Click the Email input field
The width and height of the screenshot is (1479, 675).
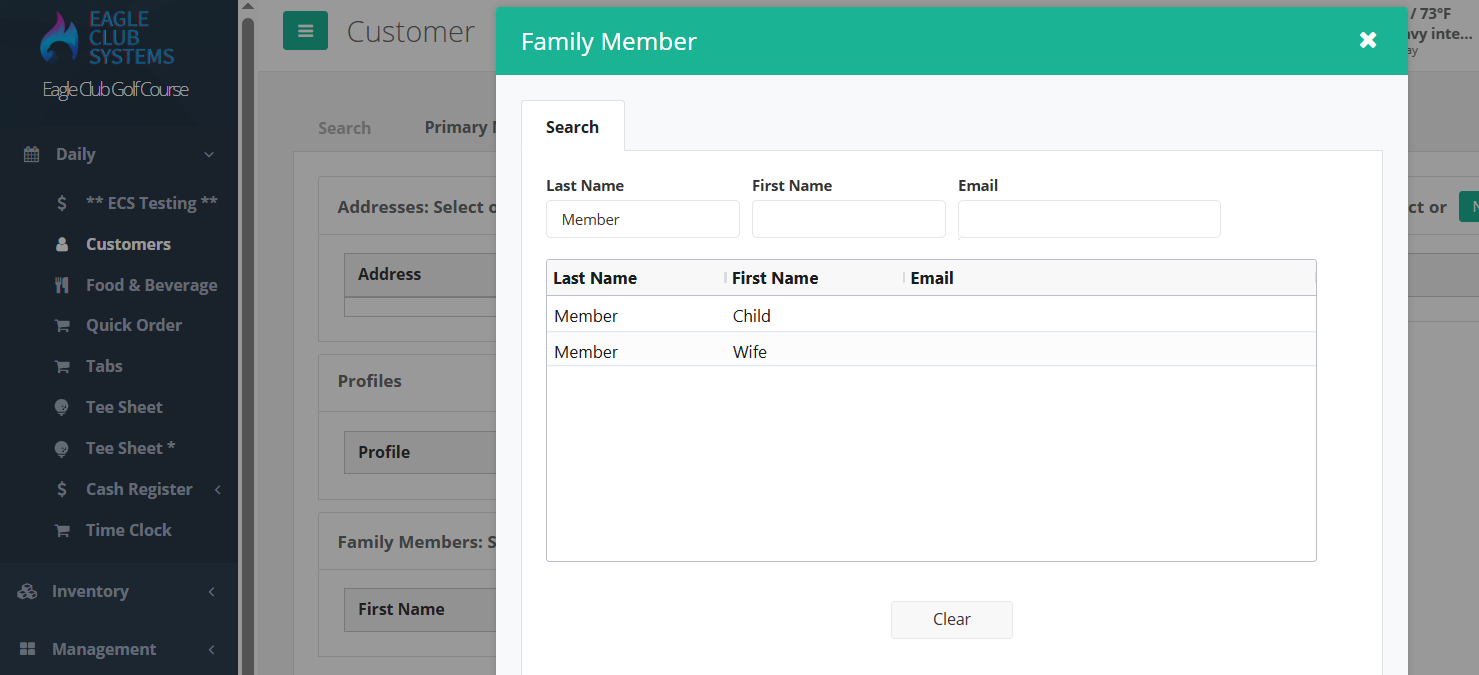(x=1089, y=219)
